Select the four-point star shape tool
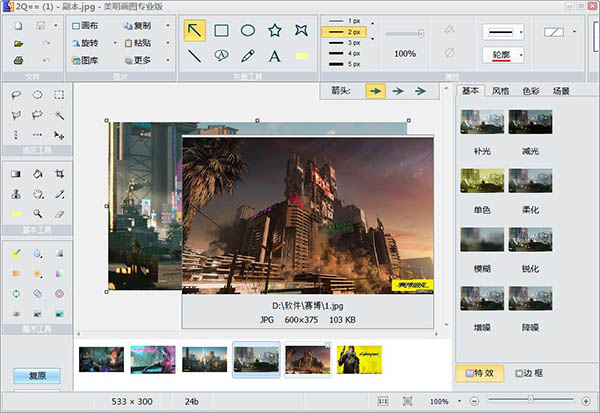The image size is (600, 413). pos(302,31)
